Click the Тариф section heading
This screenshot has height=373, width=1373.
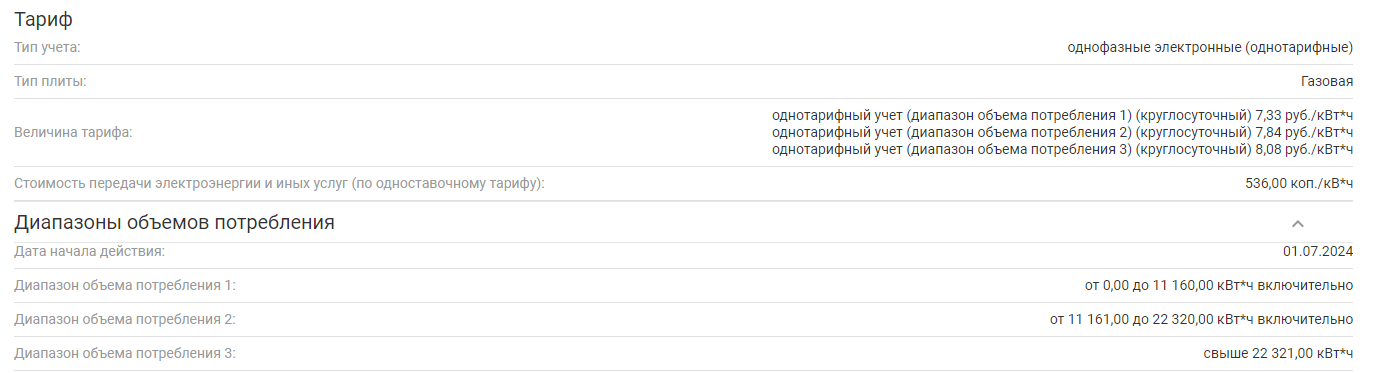click(x=43, y=19)
